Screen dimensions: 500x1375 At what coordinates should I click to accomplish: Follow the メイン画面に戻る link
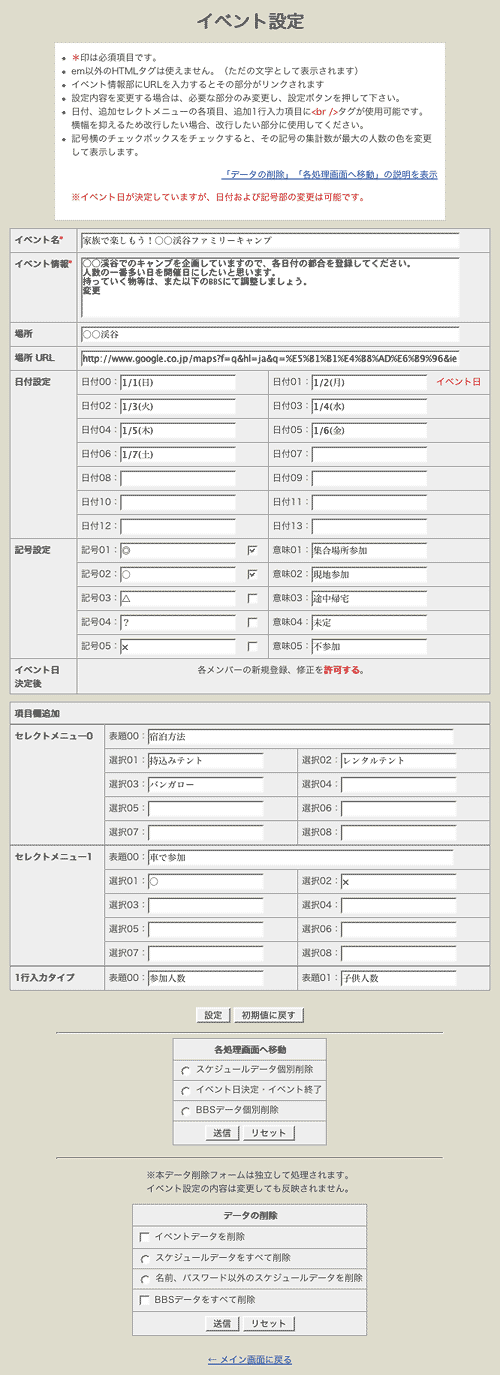click(x=250, y=1360)
